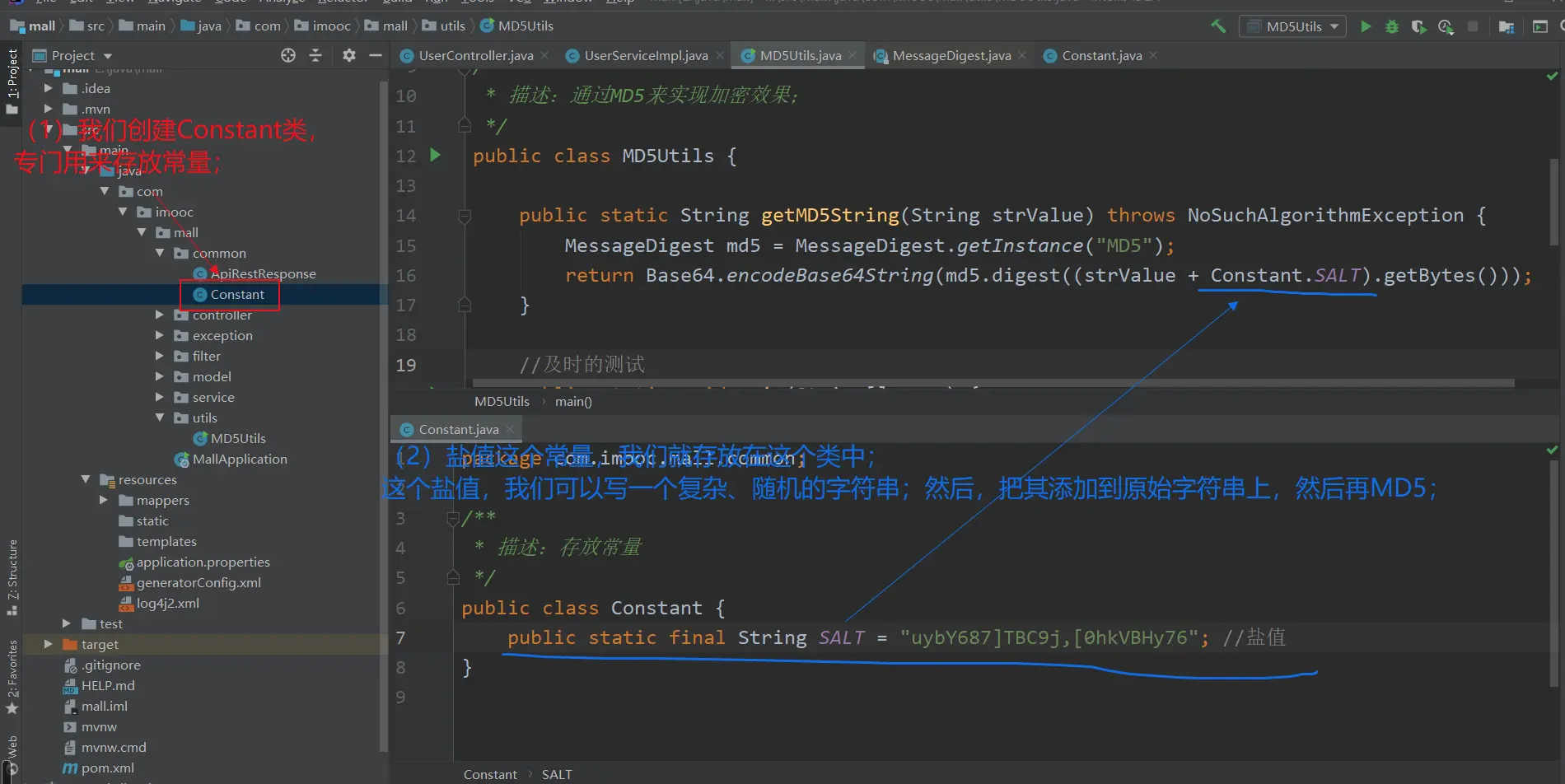Switch to the MessageDigest.java tab
This screenshot has height=784, width=1565.
tap(951, 55)
